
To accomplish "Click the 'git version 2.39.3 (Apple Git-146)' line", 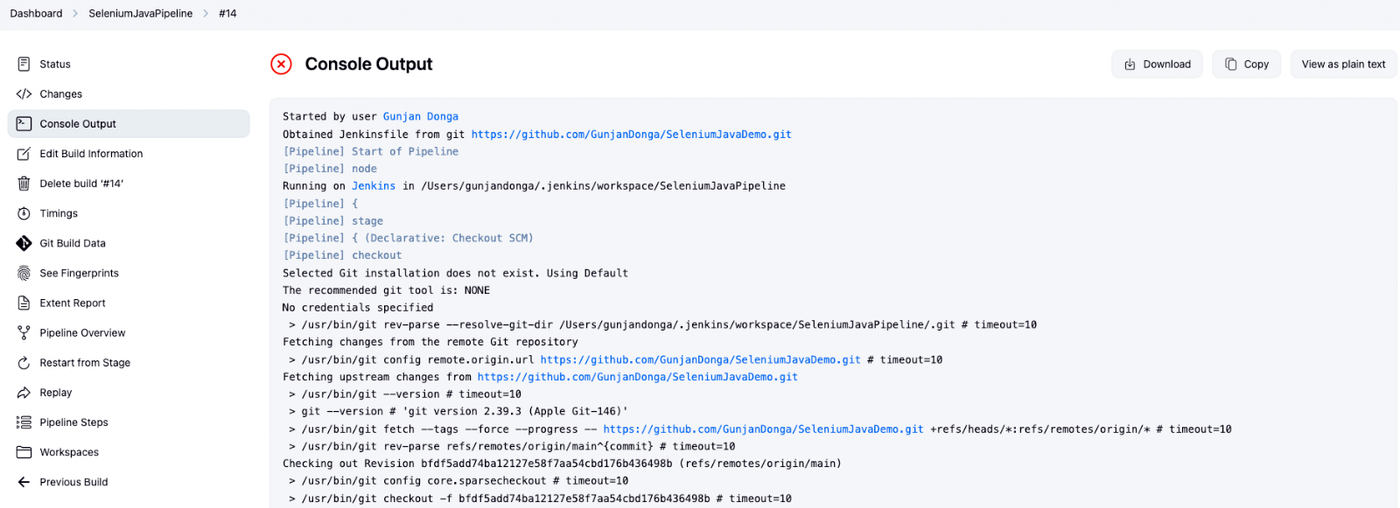I will pos(458,412).
